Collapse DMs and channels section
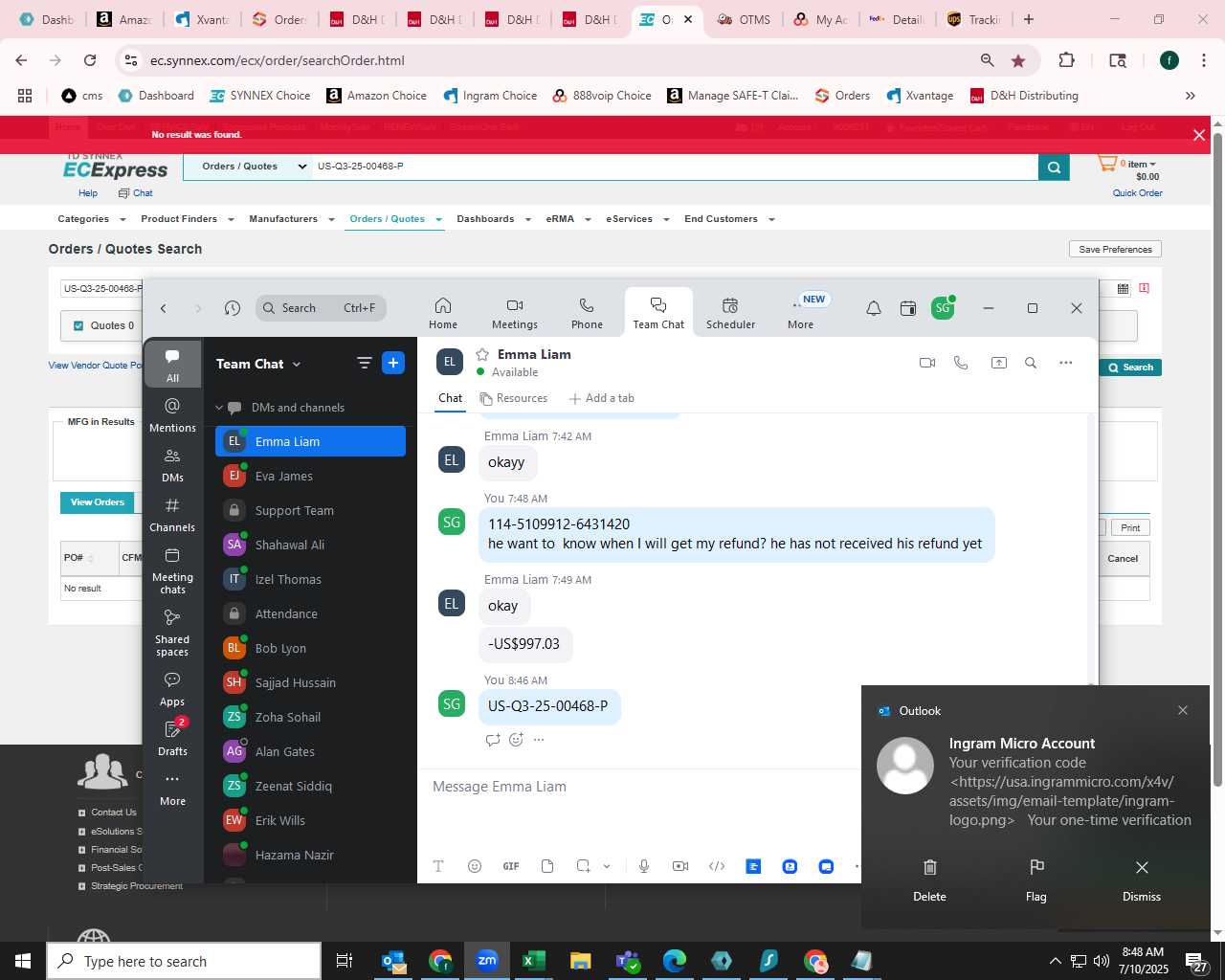 (x=219, y=408)
